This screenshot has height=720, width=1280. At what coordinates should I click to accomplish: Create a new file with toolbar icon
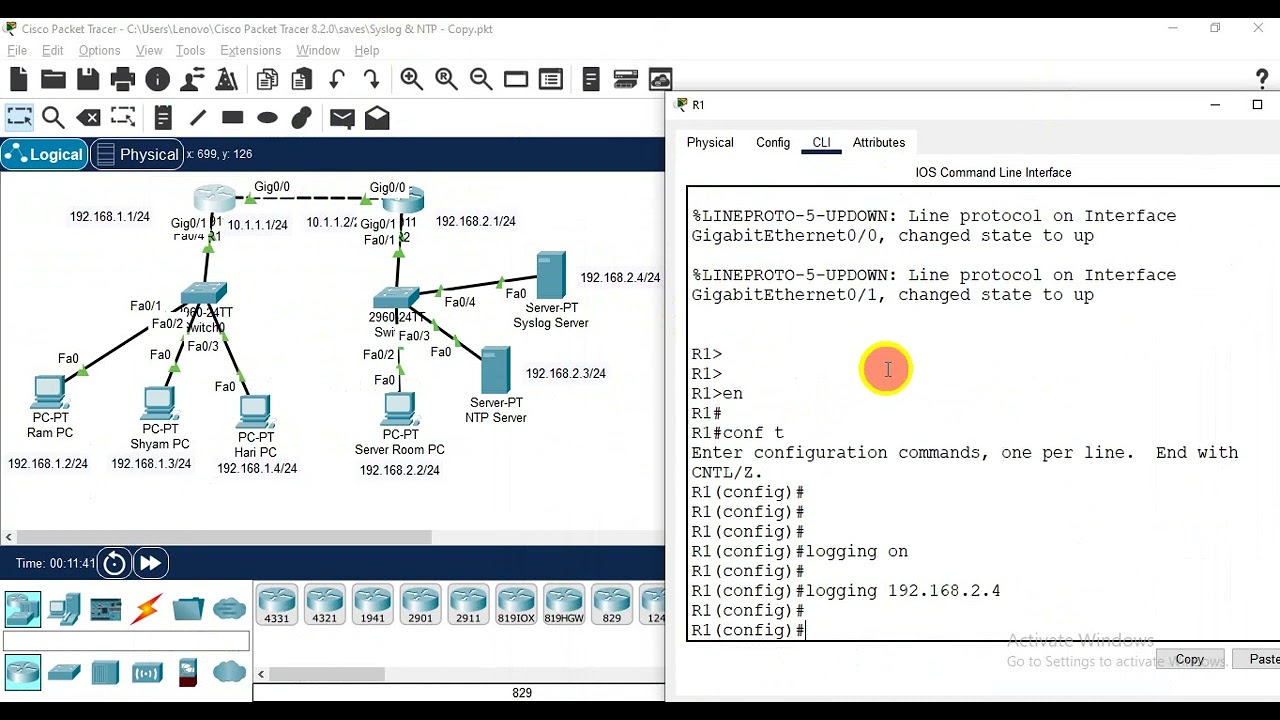tap(19, 79)
